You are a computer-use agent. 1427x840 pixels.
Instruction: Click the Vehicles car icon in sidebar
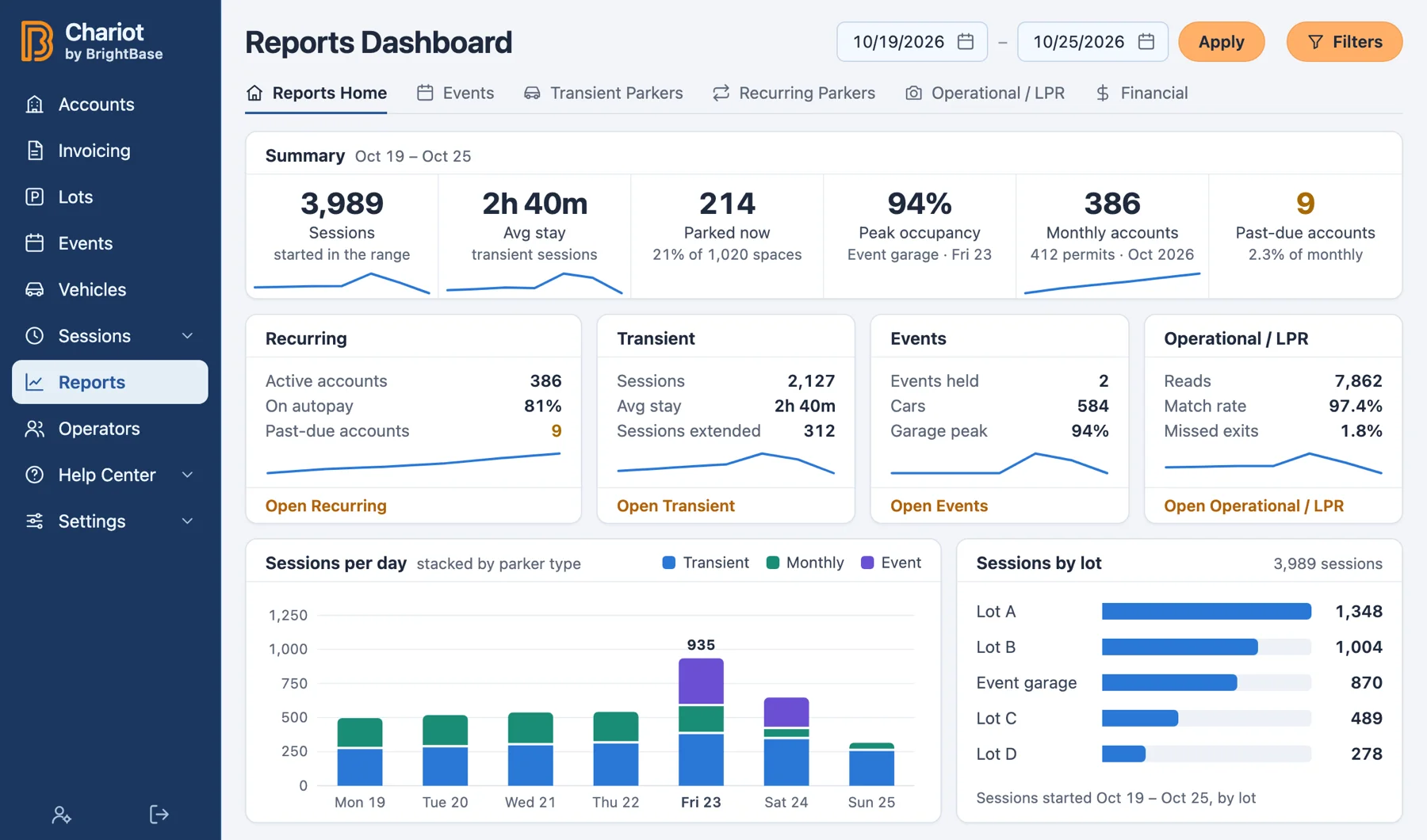(x=35, y=289)
